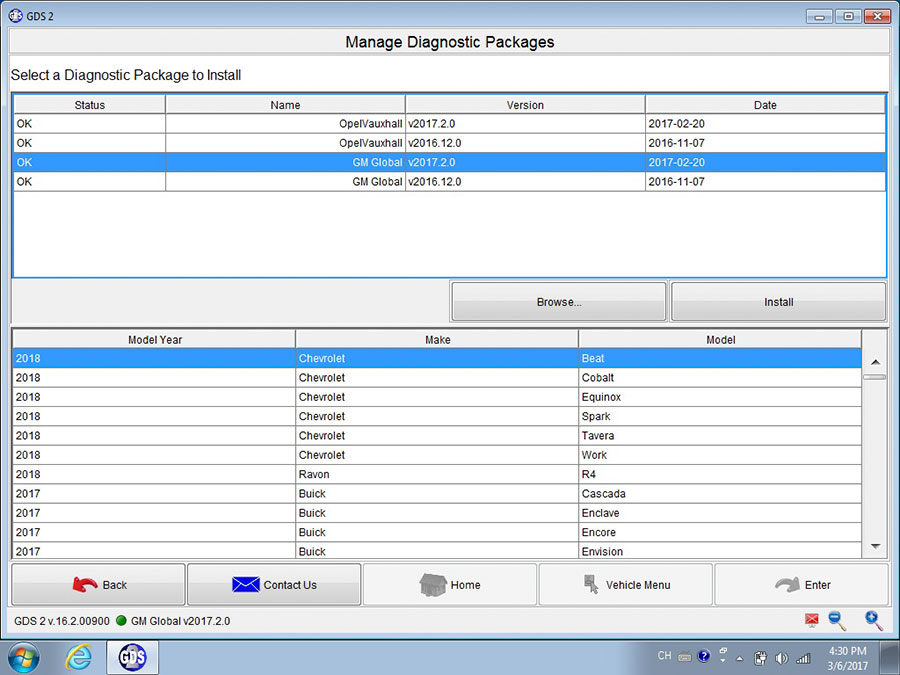Click the zoom-out magnifier icon in status bar
Image resolution: width=900 pixels, height=675 pixels.
click(837, 620)
